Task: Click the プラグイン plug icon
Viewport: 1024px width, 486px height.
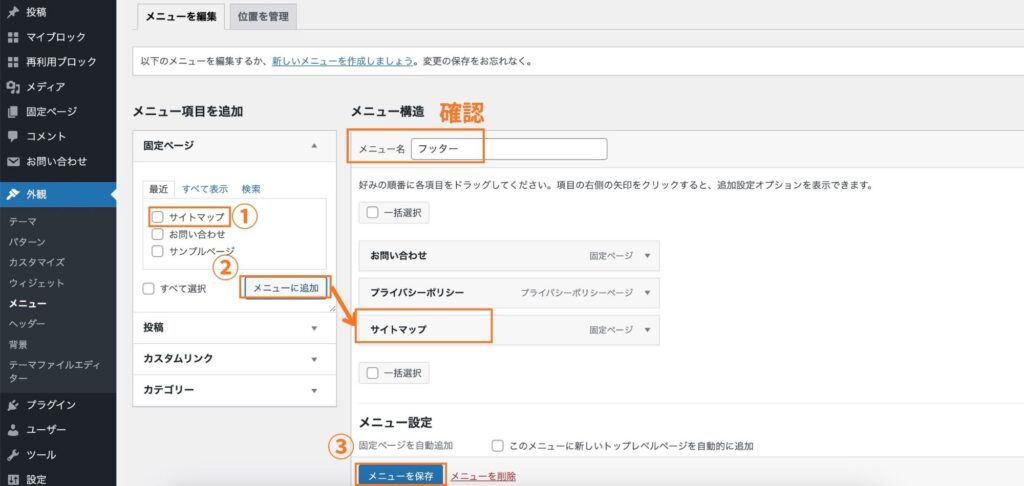Action: coord(13,405)
